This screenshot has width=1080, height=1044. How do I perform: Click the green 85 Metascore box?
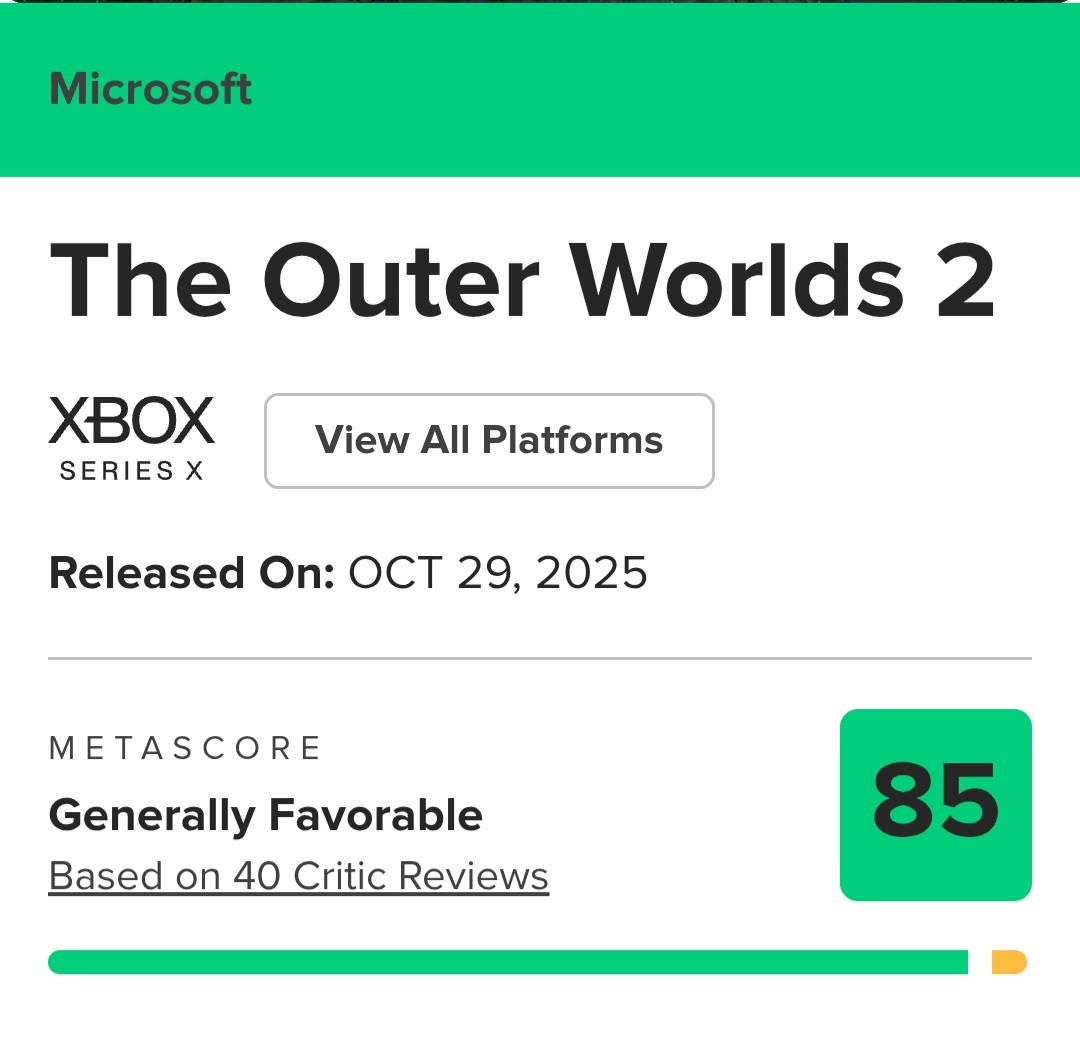pyautogui.click(x=935, y=805)
